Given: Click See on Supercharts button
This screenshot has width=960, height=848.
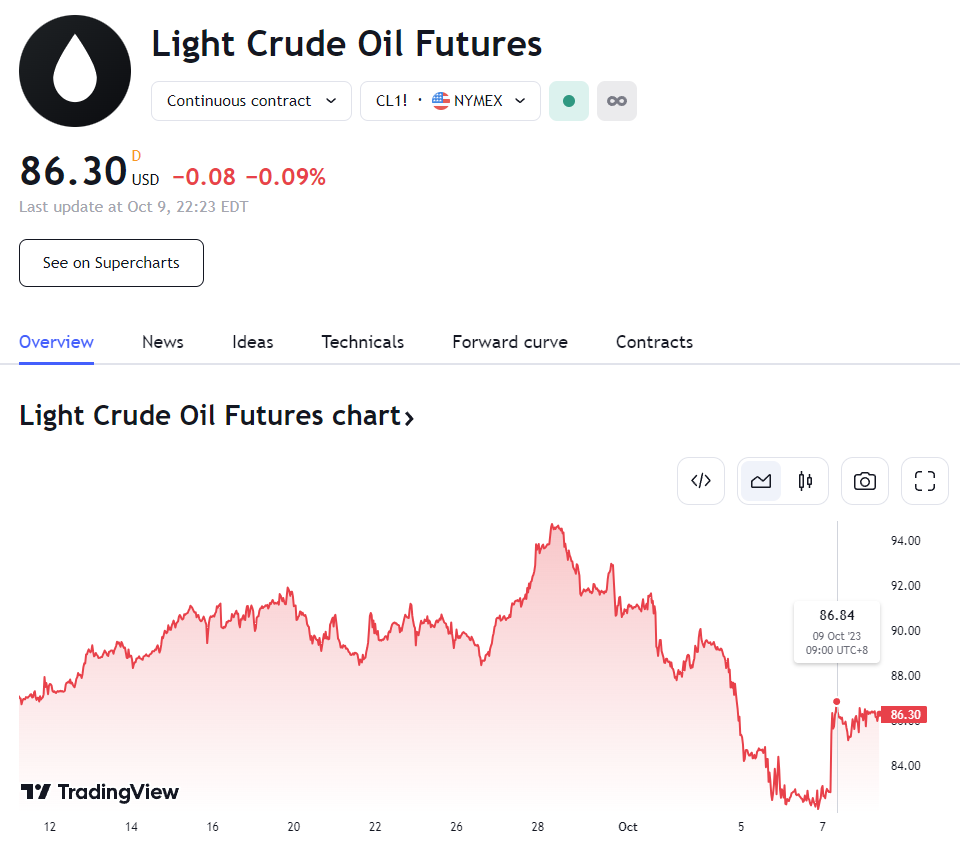Looking at the screenshot, I should click(x=111, y=263).
